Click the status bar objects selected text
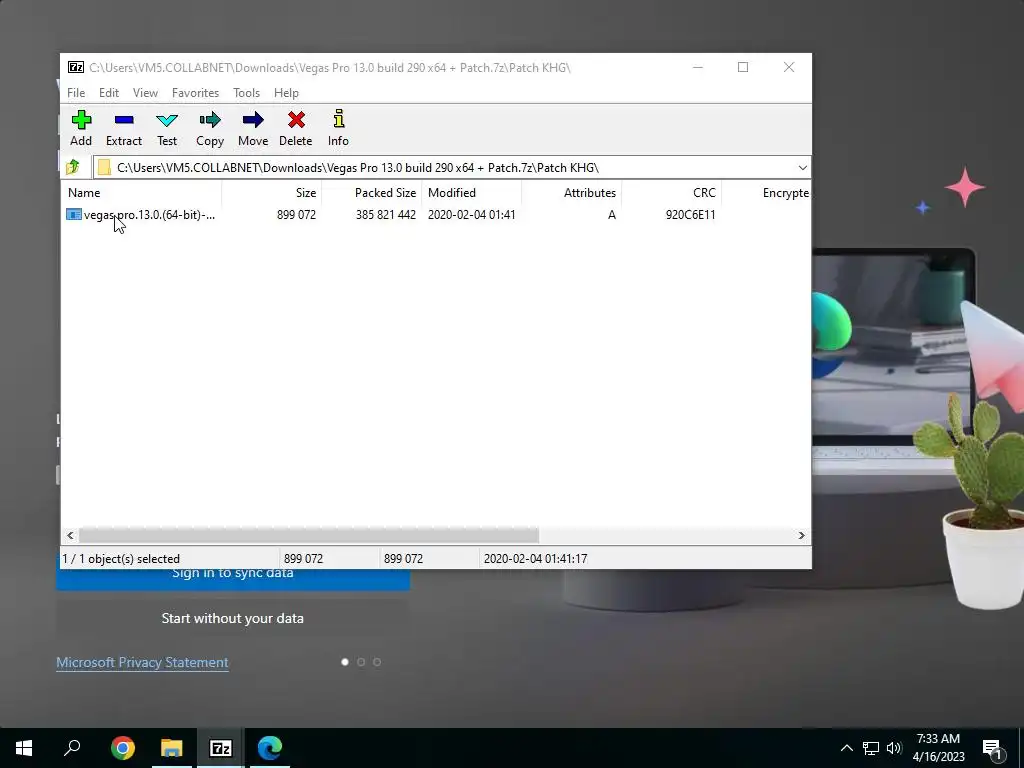 pos(121,558)
